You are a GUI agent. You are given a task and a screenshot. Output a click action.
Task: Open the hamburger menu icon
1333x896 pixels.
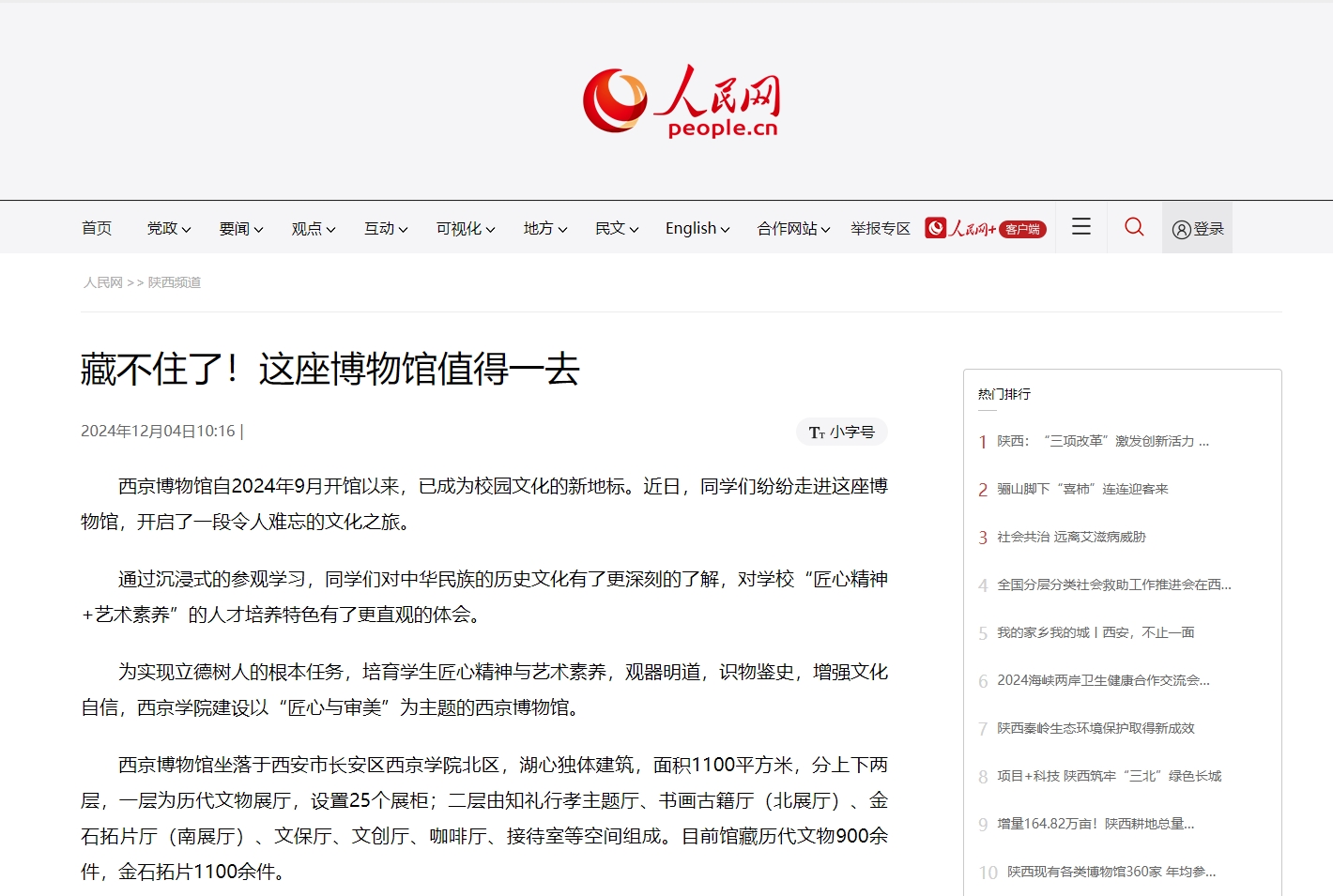(1081, 227)
